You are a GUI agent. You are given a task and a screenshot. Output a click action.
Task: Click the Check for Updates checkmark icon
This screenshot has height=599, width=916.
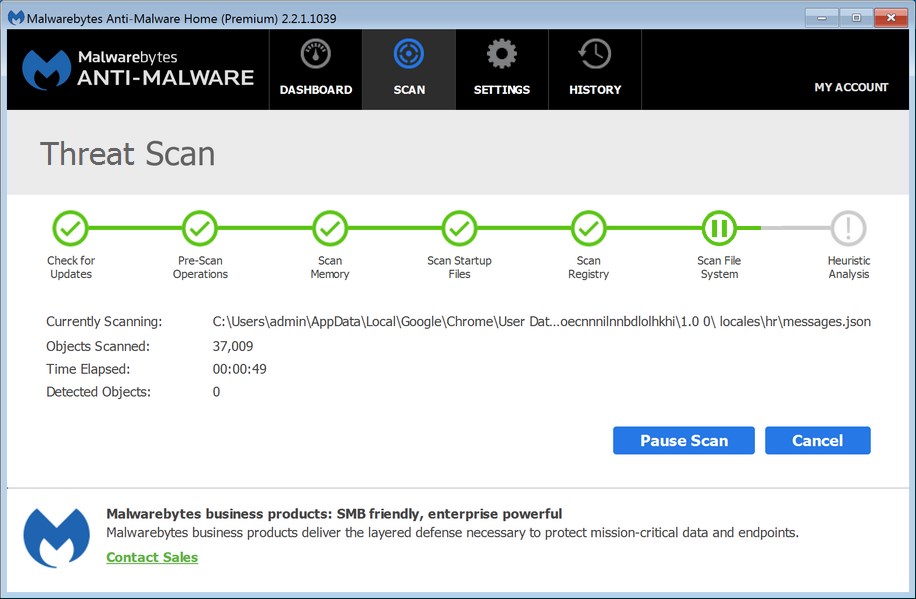pyautogui.click(x=71, y=228)
